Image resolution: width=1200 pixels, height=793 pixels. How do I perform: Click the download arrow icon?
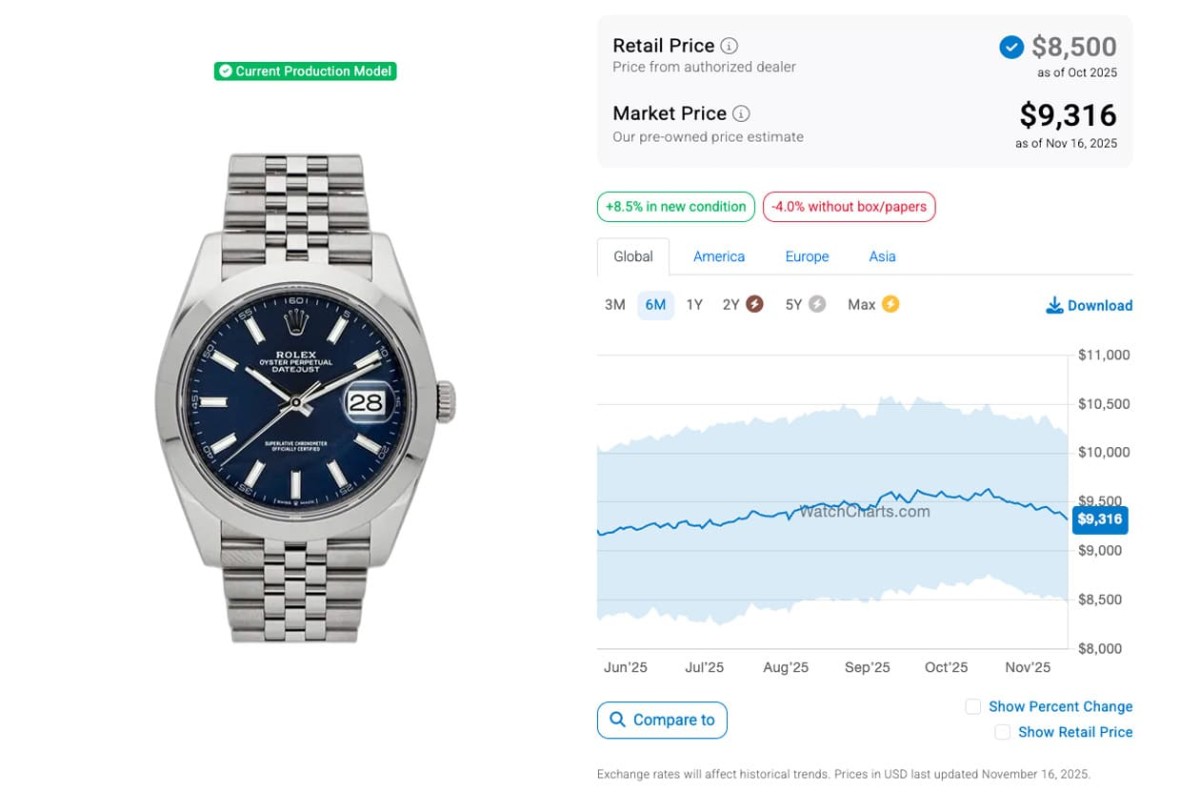(1054, 305)
